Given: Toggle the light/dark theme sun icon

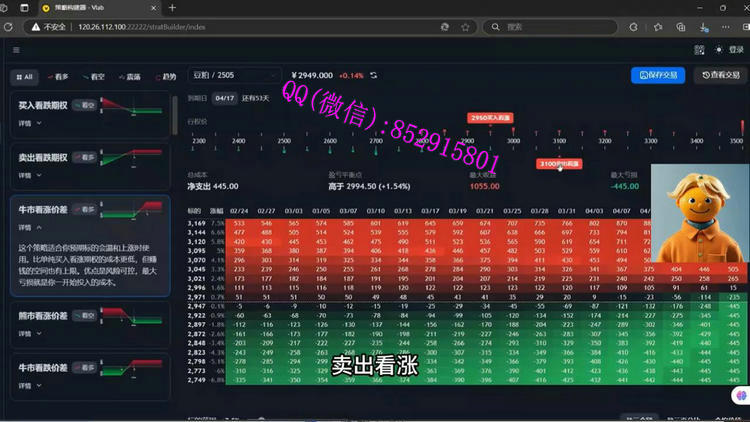Looking at the screenshot, I should (x=719, y=50).
